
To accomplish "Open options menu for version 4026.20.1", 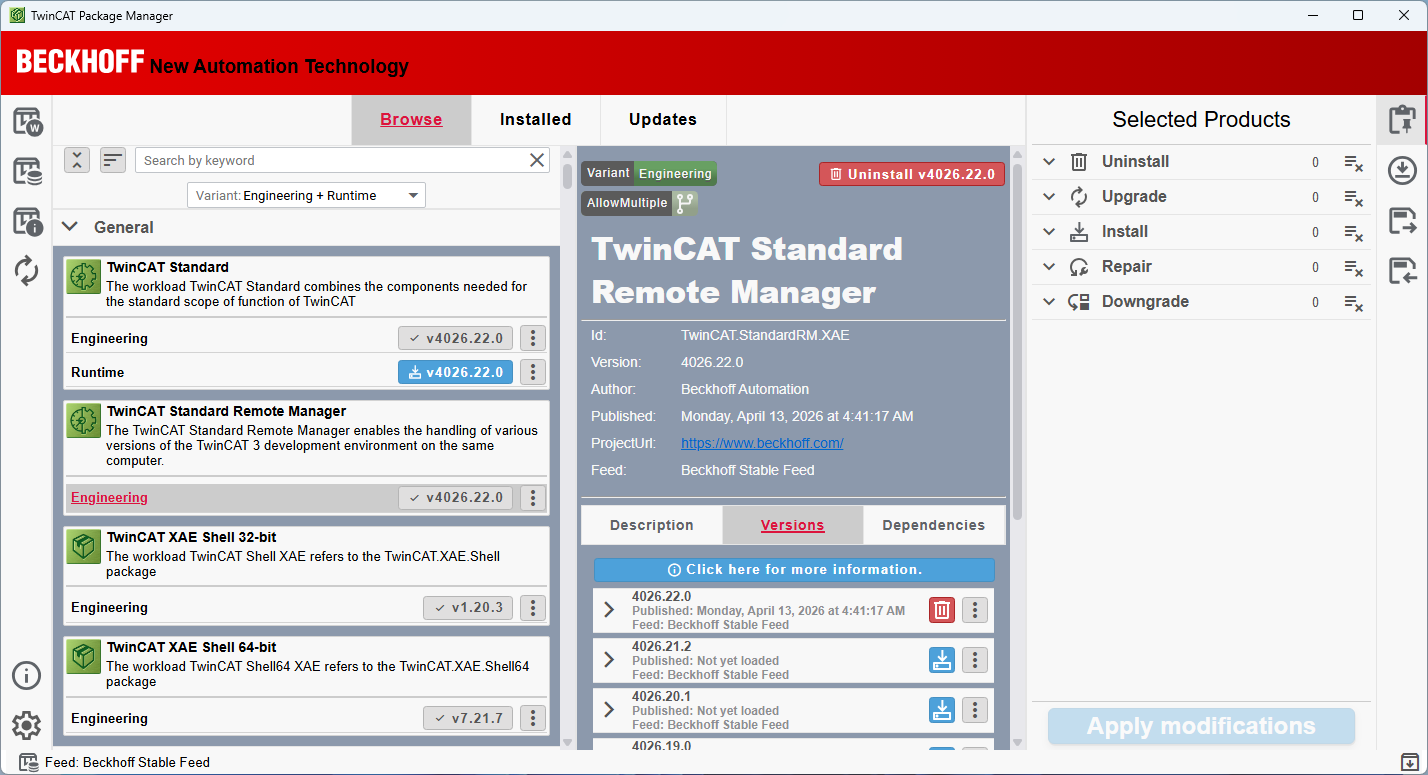I will coord(975,710).
